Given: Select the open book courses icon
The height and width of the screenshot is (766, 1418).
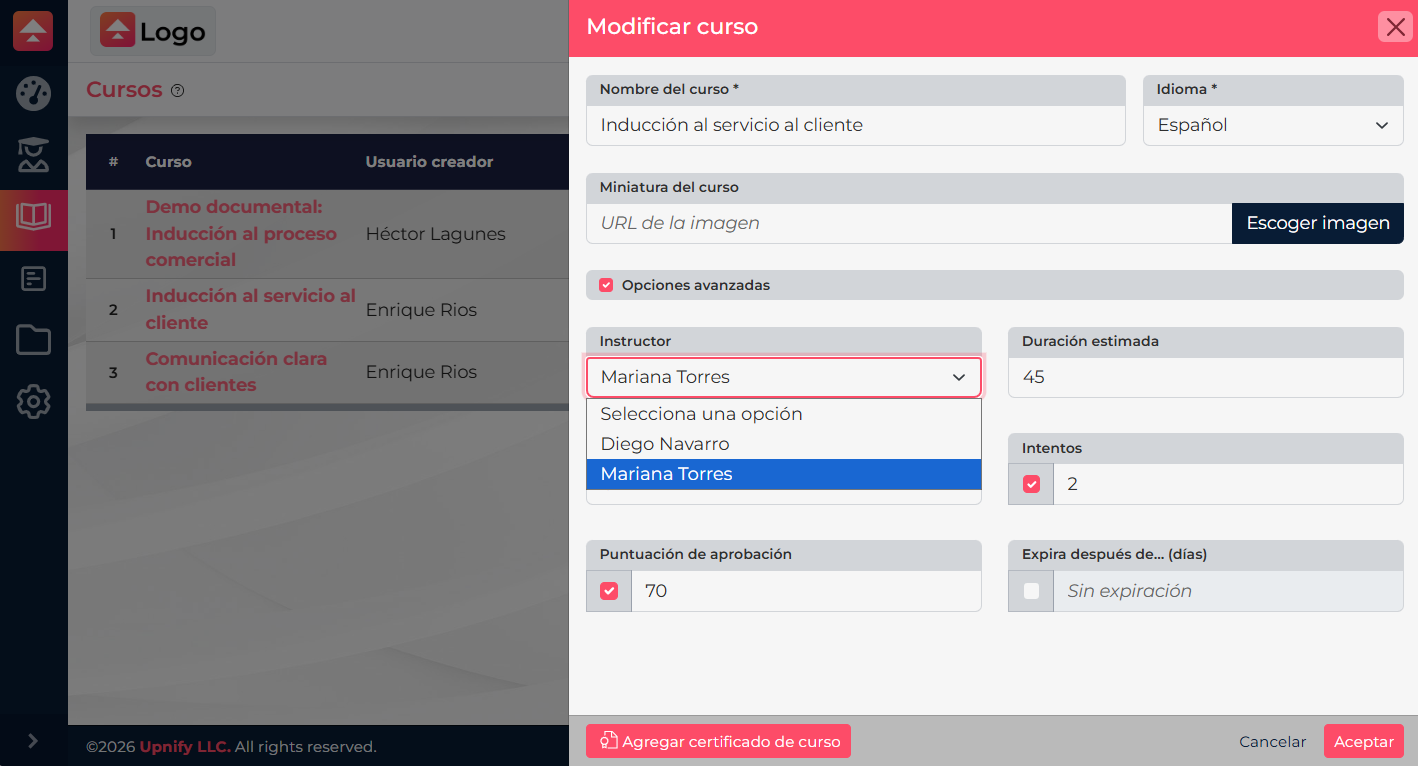Looking at the screenshot, I should (34, 218).
